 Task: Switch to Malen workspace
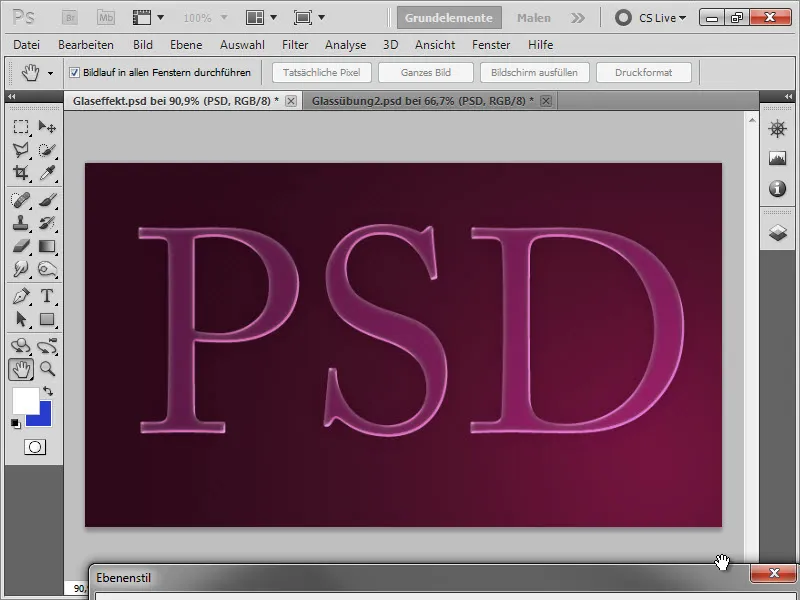(x=534, y=18)
